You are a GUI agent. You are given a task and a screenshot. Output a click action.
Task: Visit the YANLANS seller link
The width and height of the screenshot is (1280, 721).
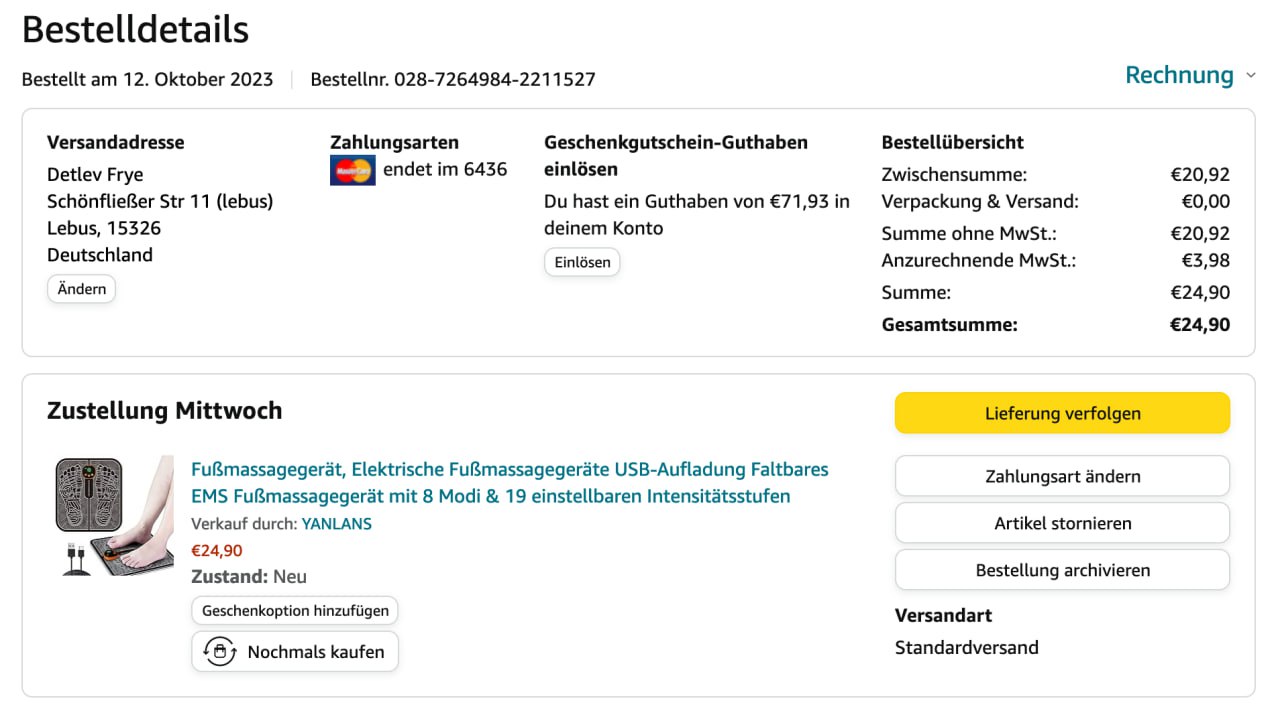coord(336,523)
